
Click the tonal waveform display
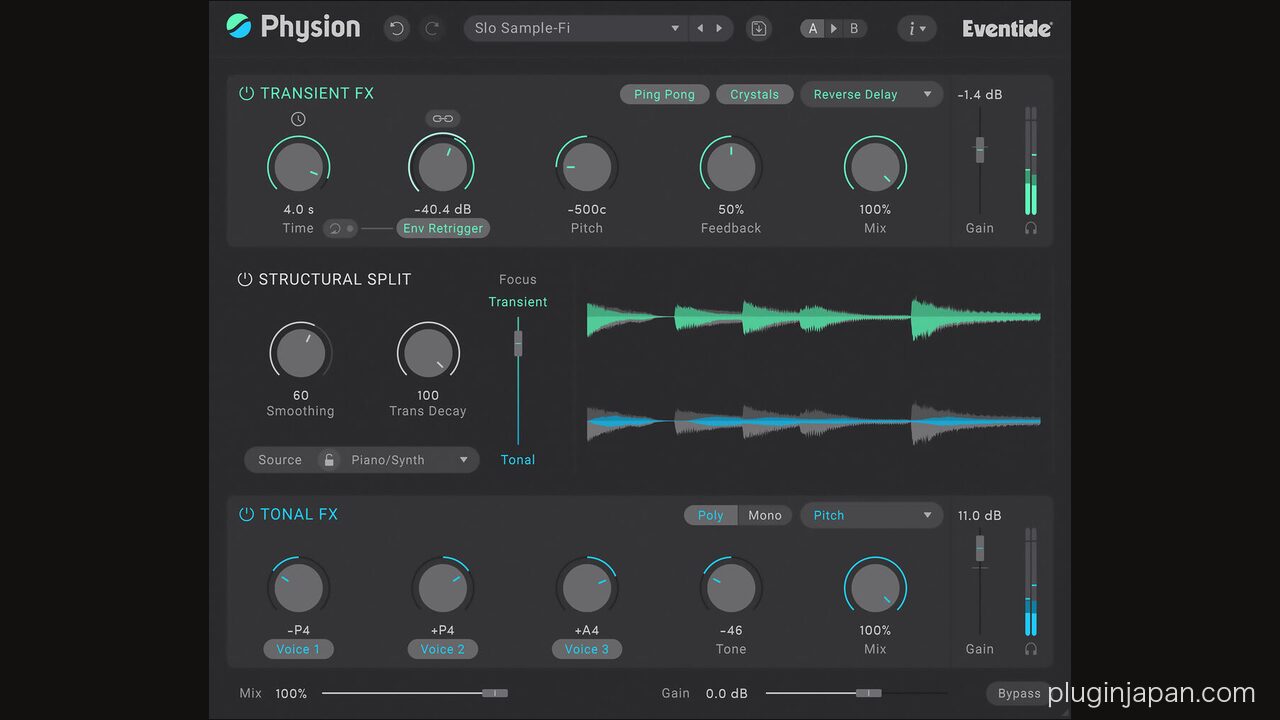pyautogui.click(x=813, y=421)
